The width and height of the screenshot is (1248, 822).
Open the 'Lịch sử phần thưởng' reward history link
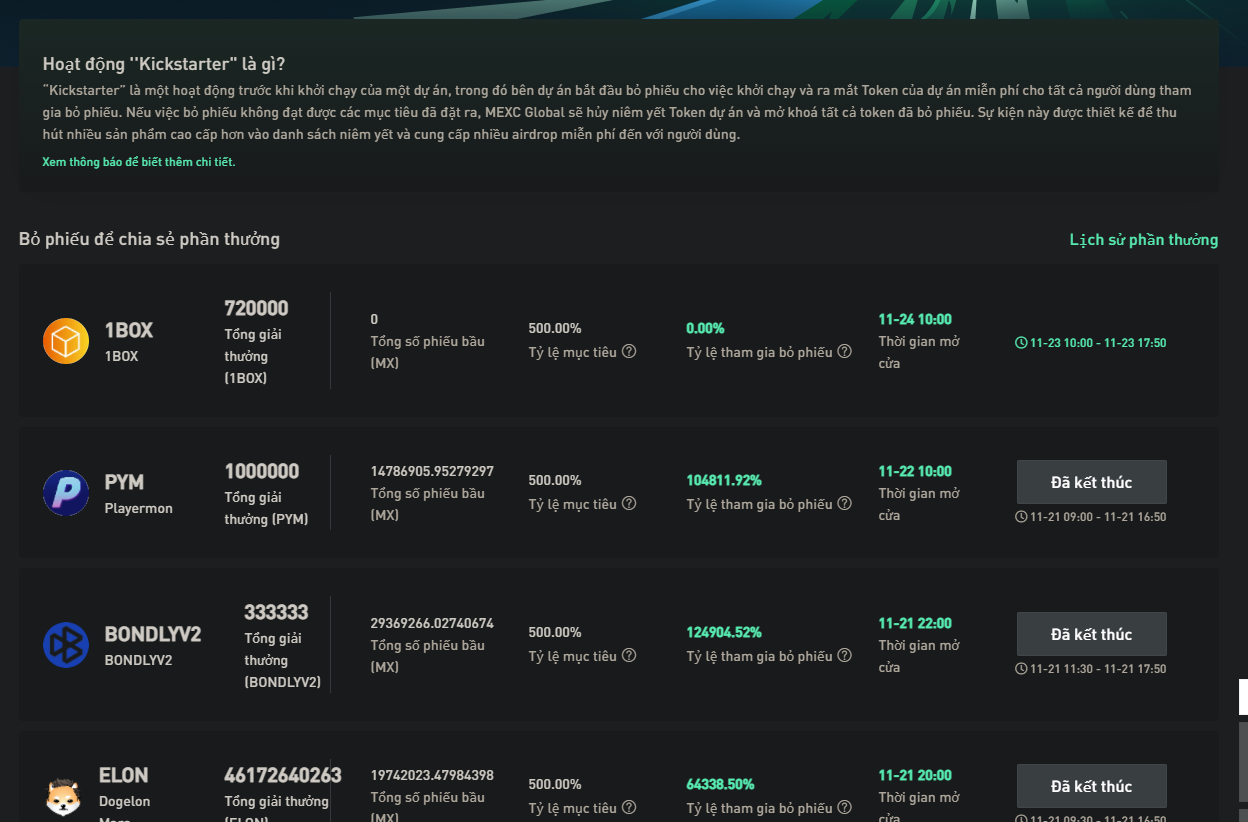(x=1144, y=240)
